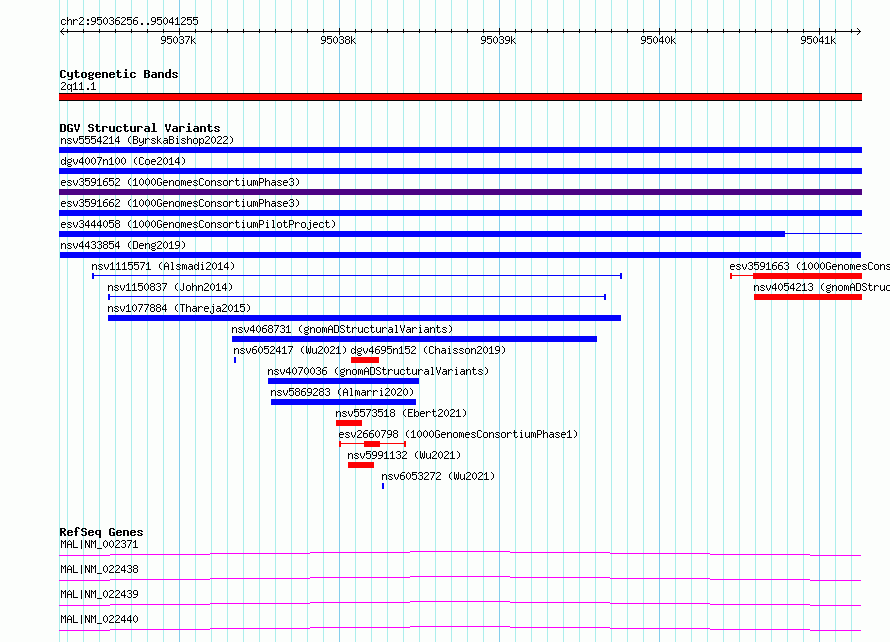
Task: Click the red dgv4695n152 variant bar
Action: click(x=365, y=360)
